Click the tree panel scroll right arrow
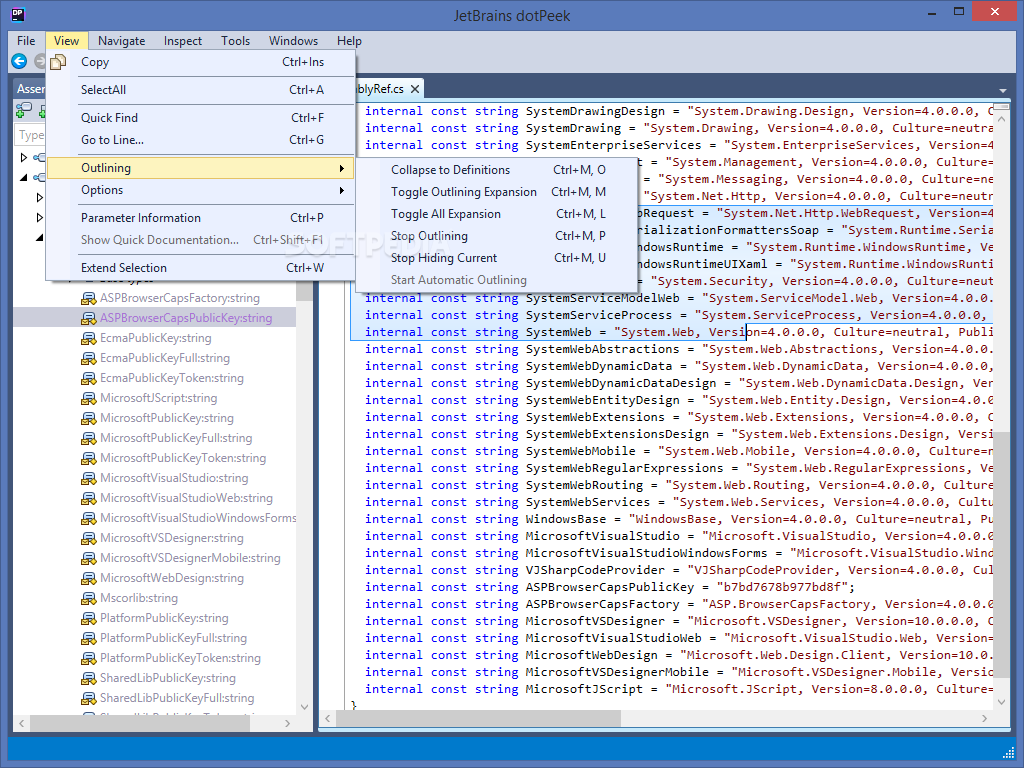This screenshot has height=768, width=1024. click(x=287, y=724)
